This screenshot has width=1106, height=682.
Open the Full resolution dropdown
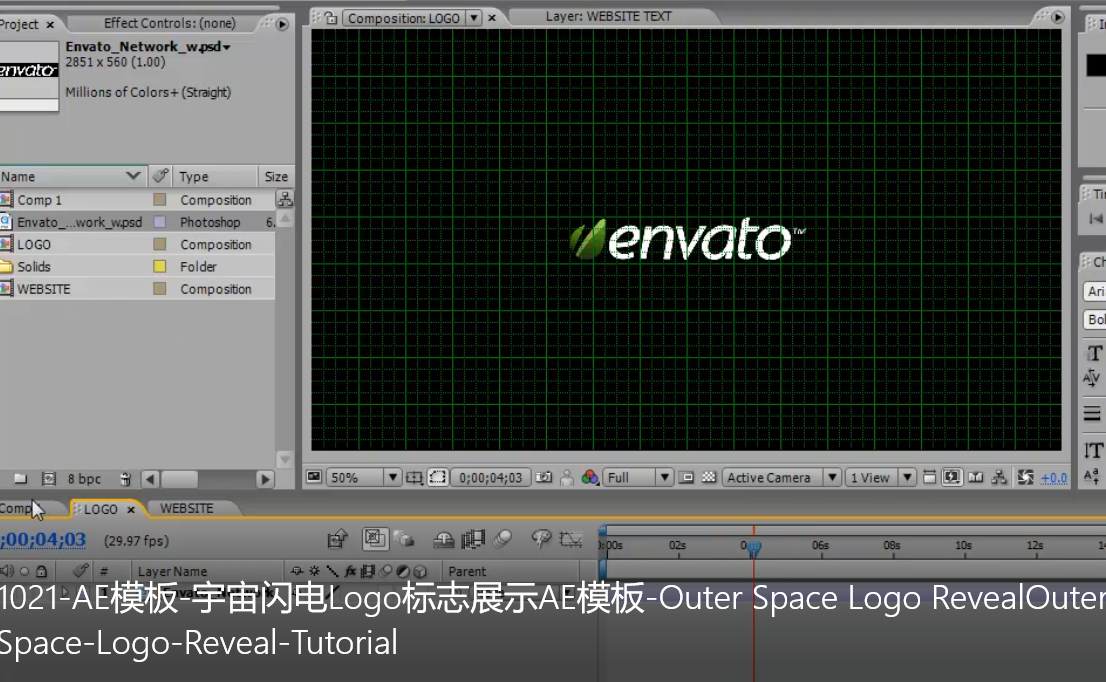638,477
